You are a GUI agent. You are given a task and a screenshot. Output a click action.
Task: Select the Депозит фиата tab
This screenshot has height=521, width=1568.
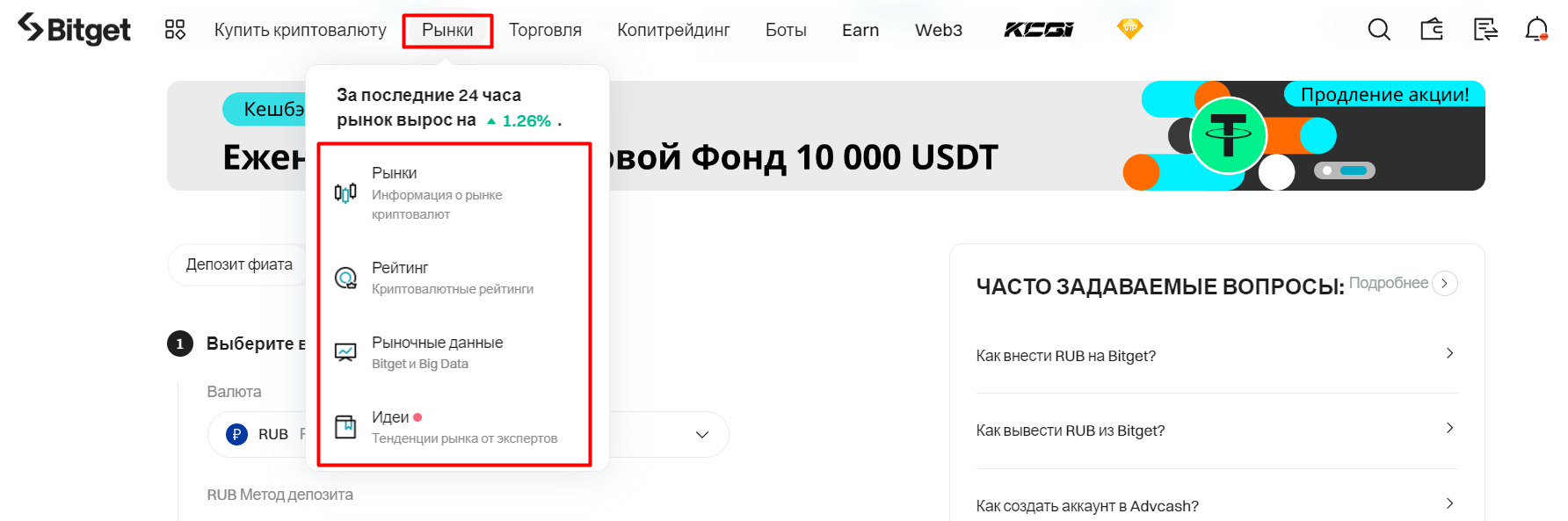click(239, 264)
